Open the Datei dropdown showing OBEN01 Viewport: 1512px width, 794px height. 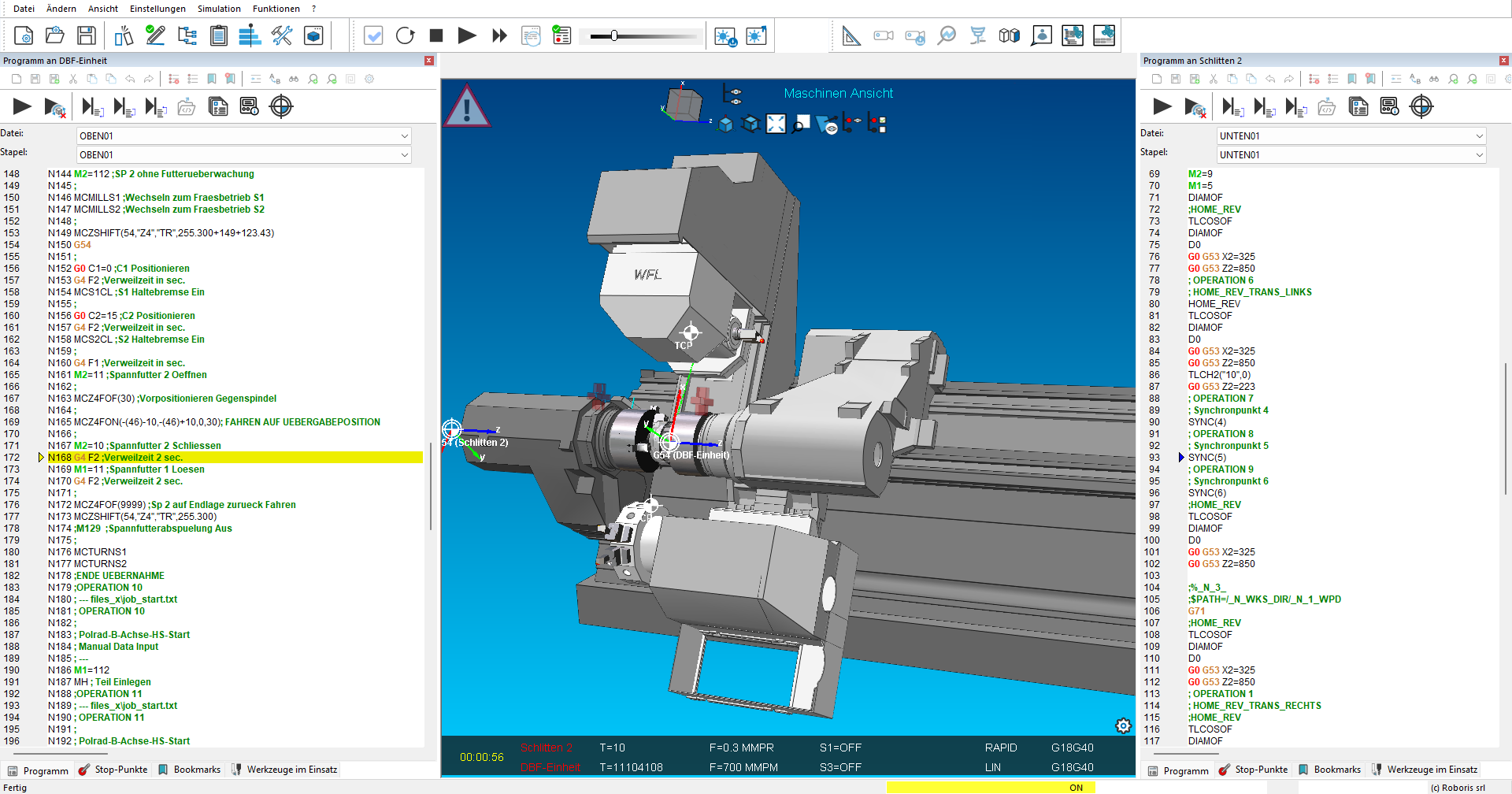(x=244, y=135)
